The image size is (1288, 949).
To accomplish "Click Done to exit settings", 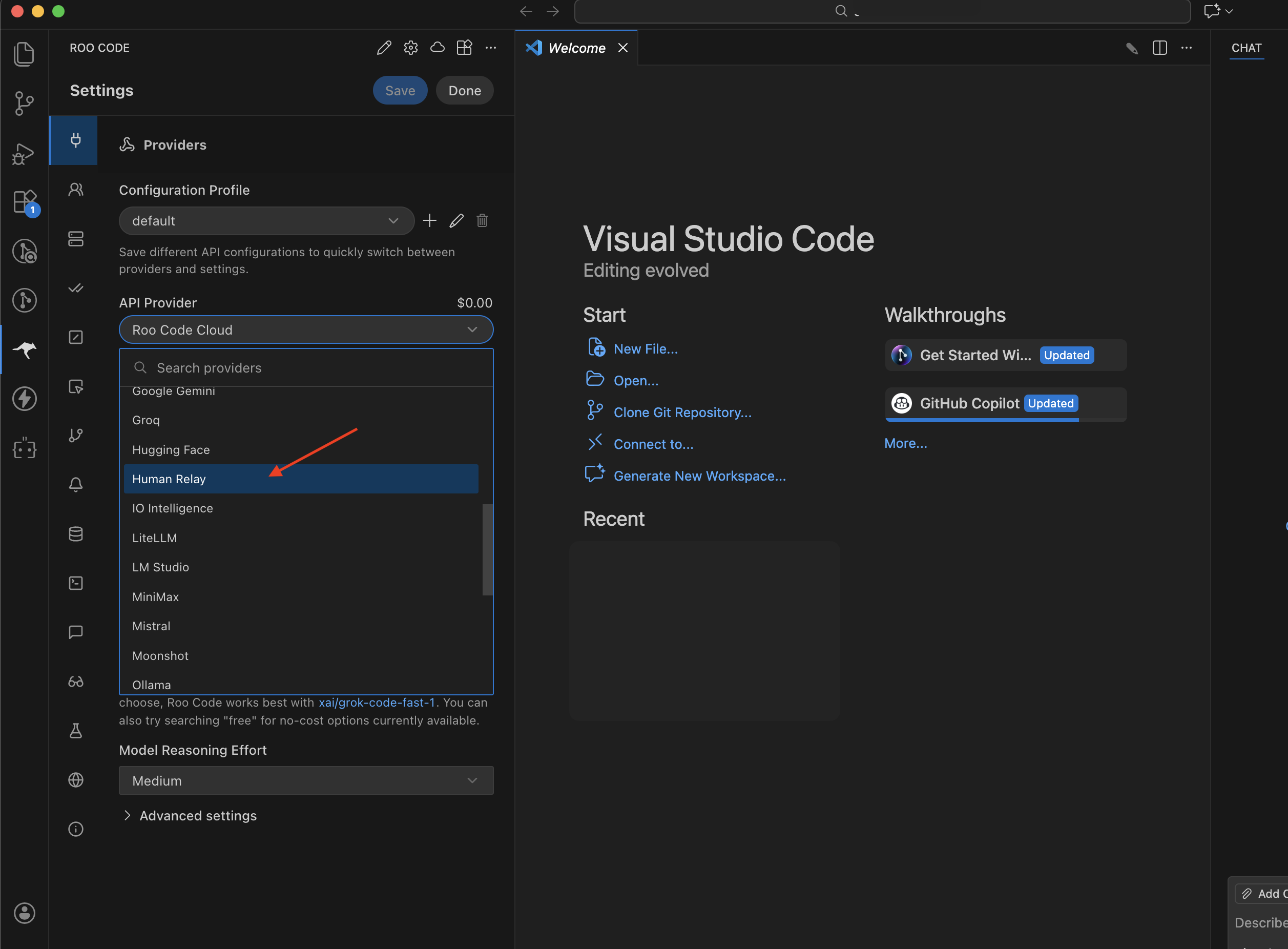I will (465, 91).
